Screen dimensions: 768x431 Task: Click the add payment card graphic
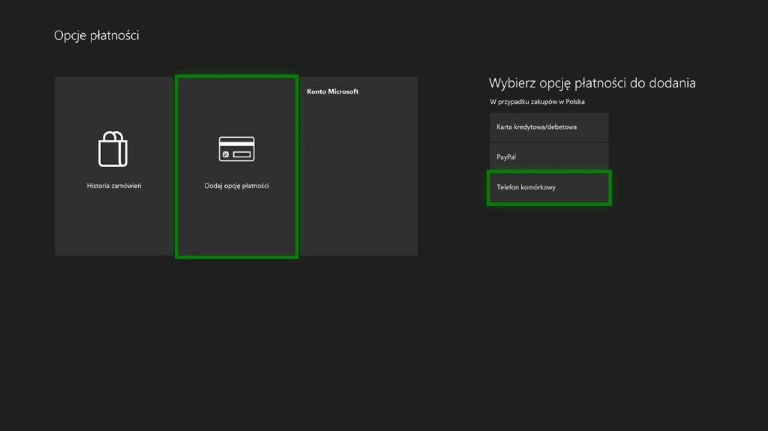coord(237,149)
